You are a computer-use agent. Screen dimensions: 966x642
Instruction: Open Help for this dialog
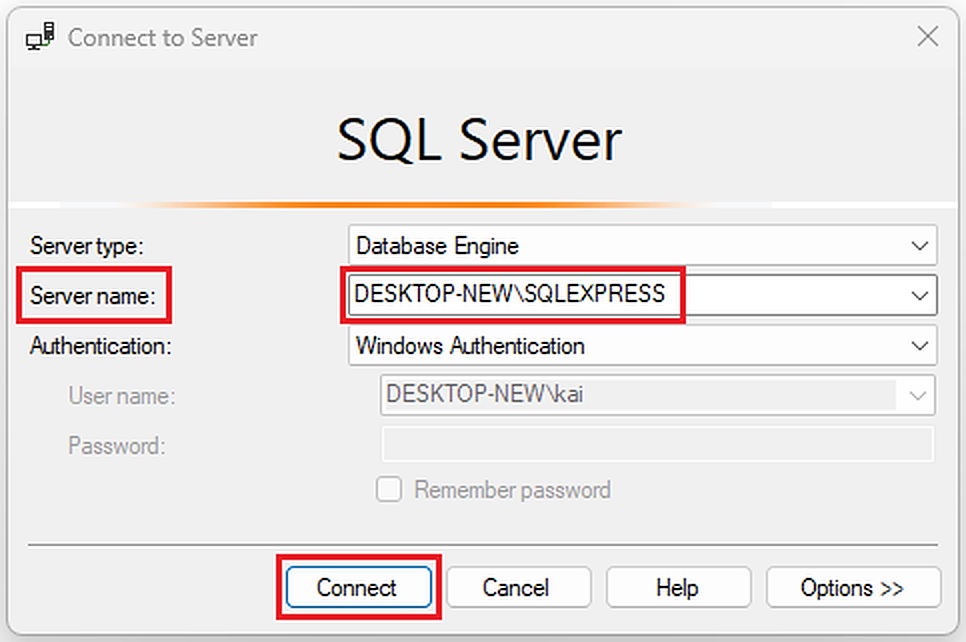pos(677,587)
